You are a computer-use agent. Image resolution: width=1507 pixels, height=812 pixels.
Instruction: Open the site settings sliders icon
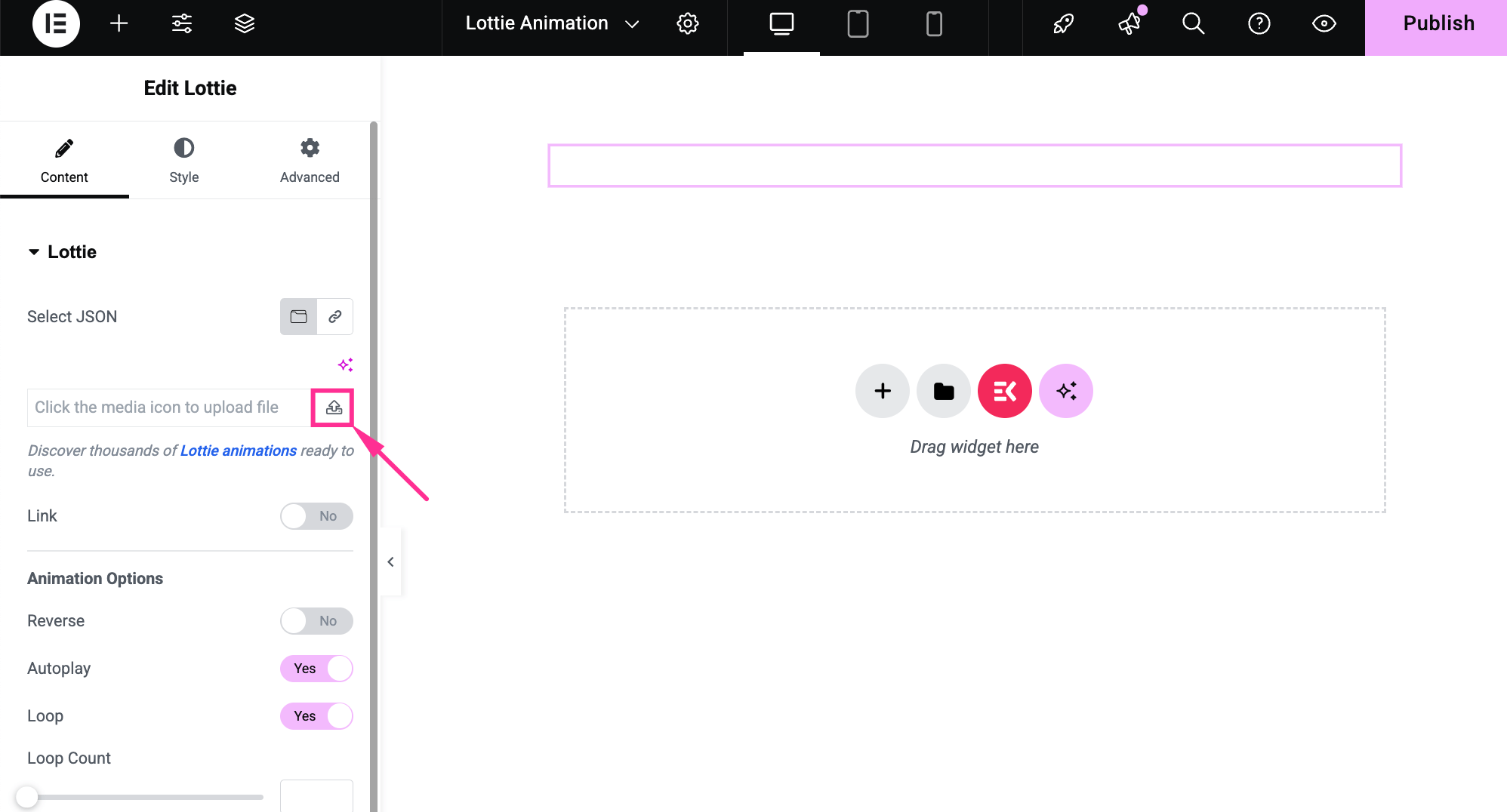tap(181, 23)
